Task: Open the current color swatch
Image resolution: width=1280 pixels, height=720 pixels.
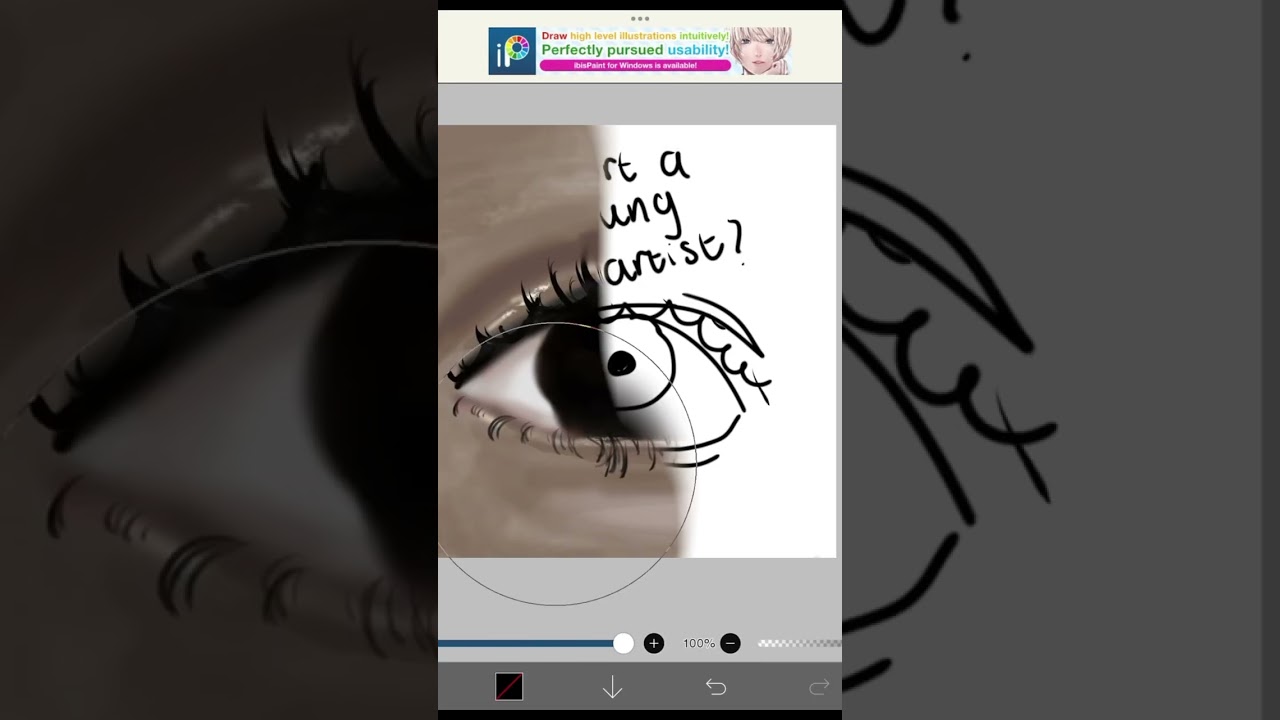Action: click(509, 687)
